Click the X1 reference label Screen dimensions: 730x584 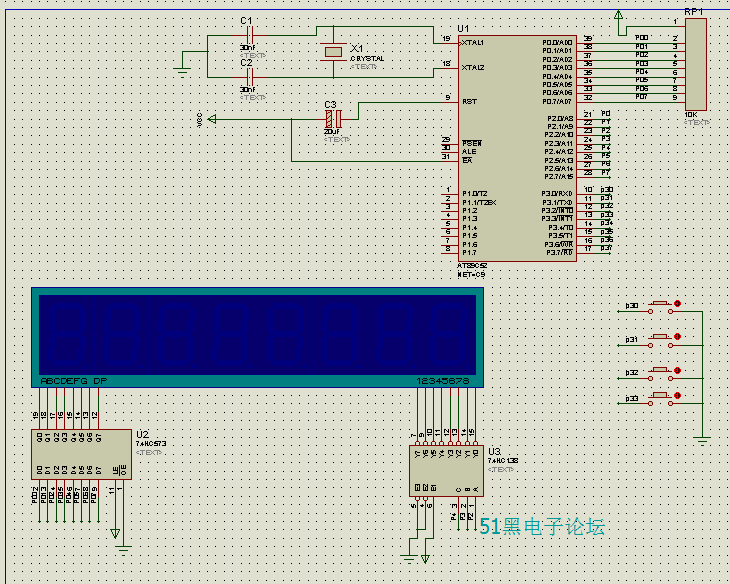[x=357, y=48]
